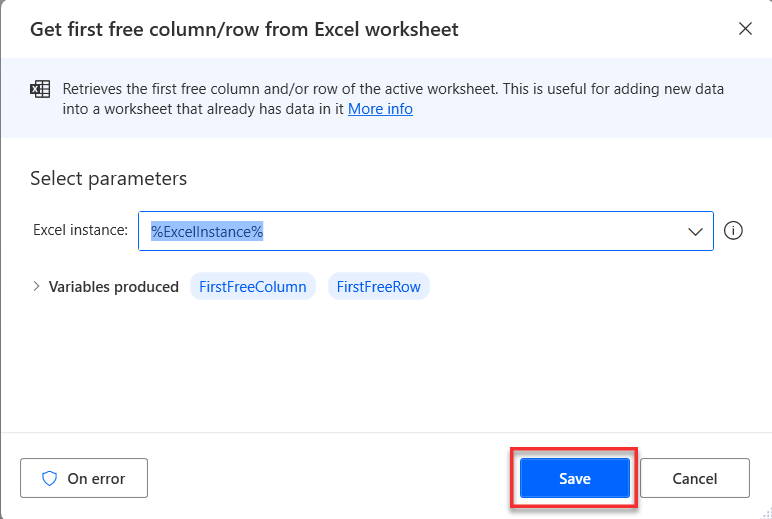The image size is (772, 519).
Task: Select the FirstFreeColumn variable chip
Action: coord(253,286)
